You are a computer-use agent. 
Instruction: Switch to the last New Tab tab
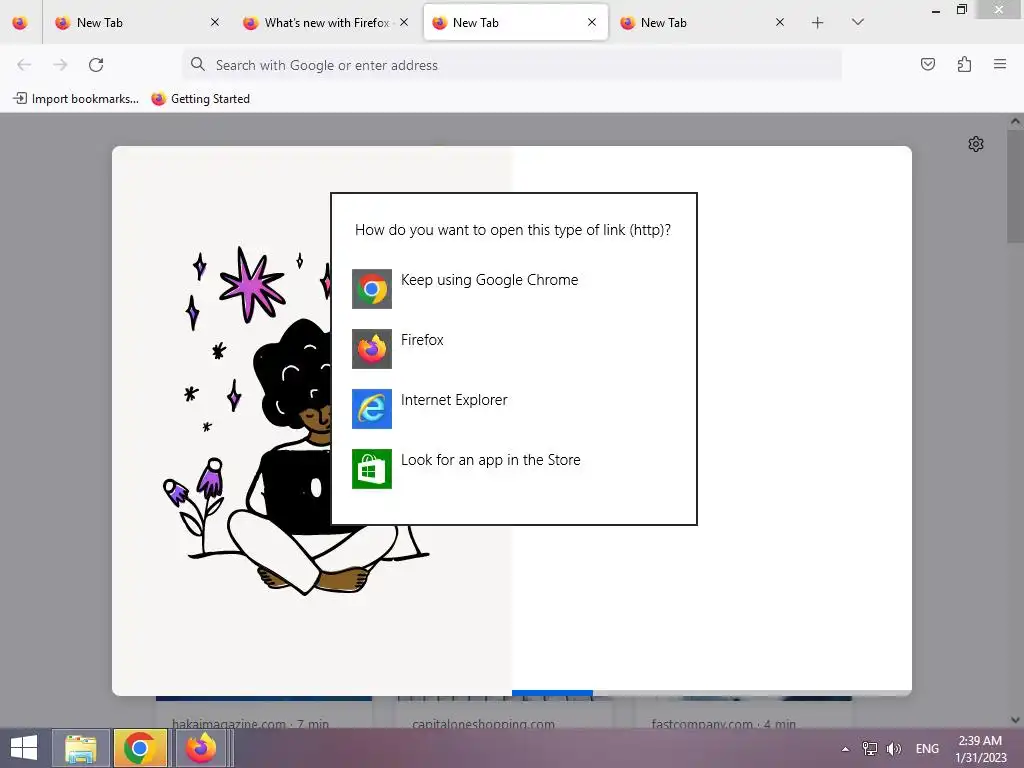[x=701, y=23]
